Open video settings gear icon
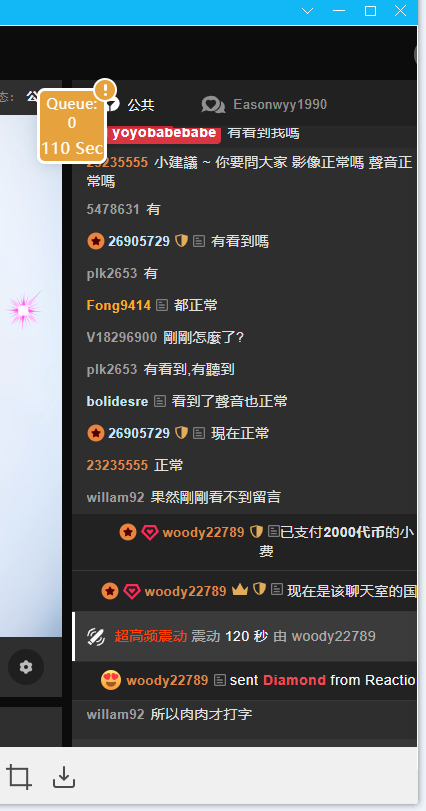 point(26,667)
